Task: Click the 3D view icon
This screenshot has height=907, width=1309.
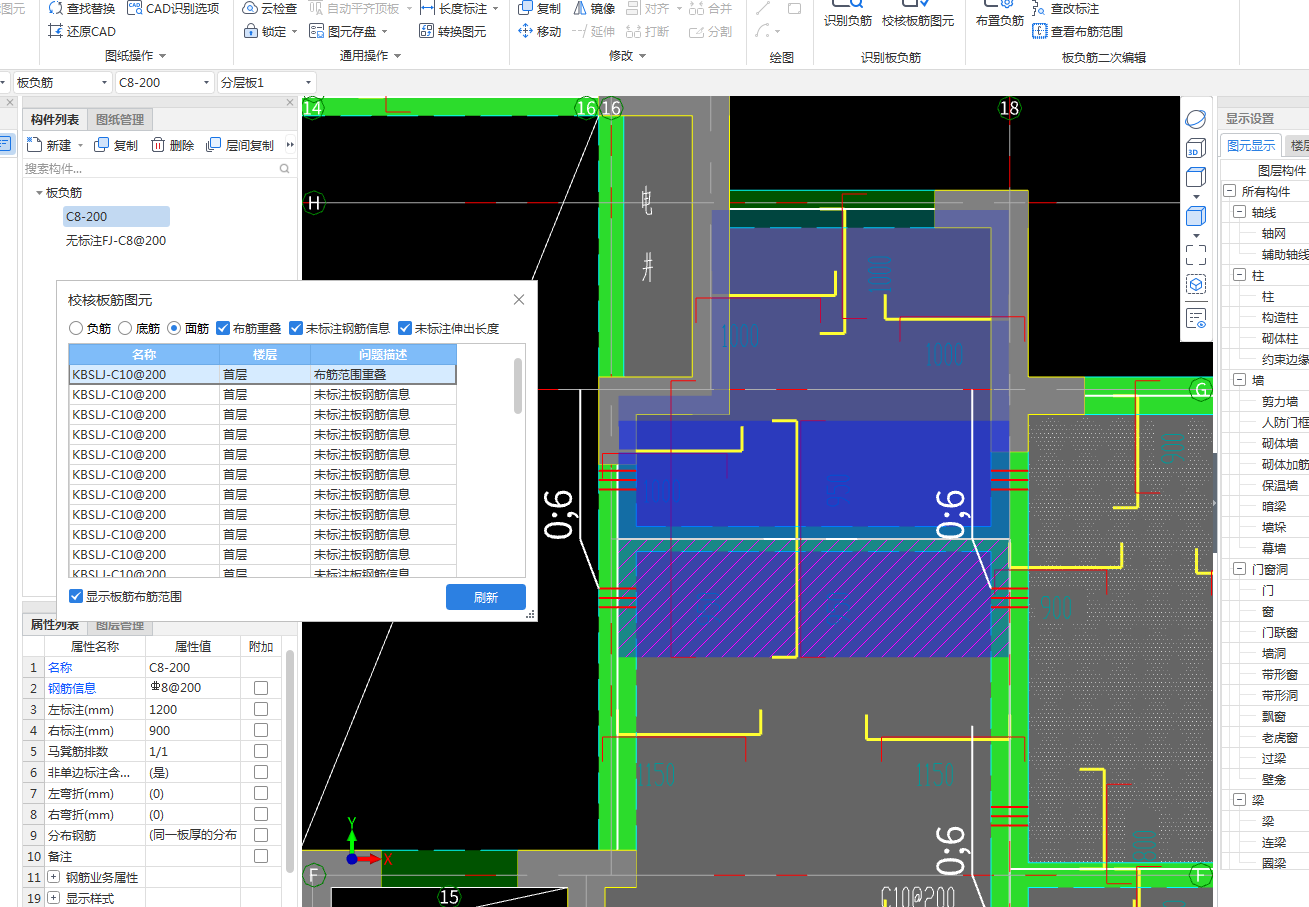Action: coord(1195,150)
